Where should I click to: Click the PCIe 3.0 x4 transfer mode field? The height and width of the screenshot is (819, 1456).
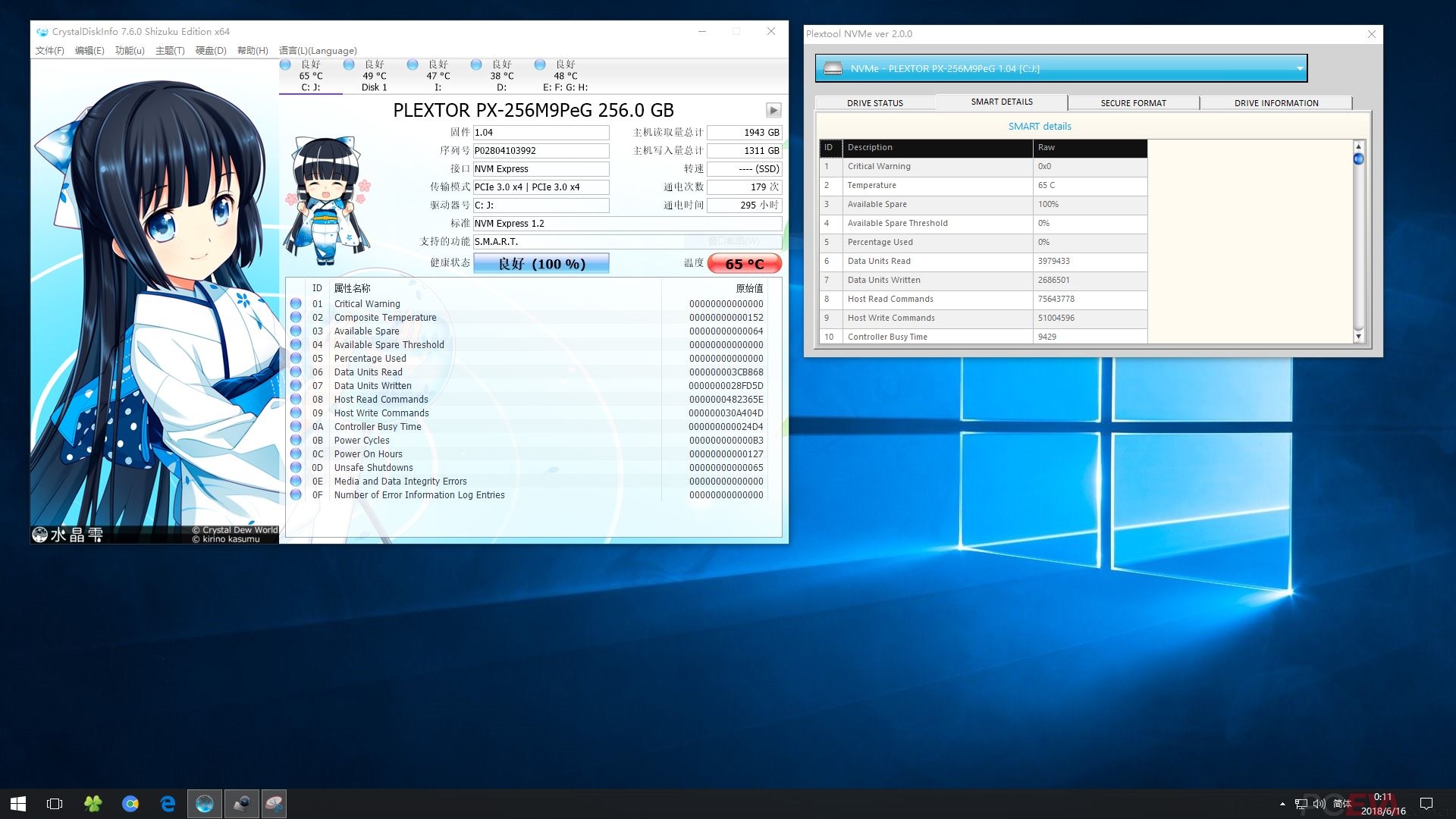coord(541,187)
